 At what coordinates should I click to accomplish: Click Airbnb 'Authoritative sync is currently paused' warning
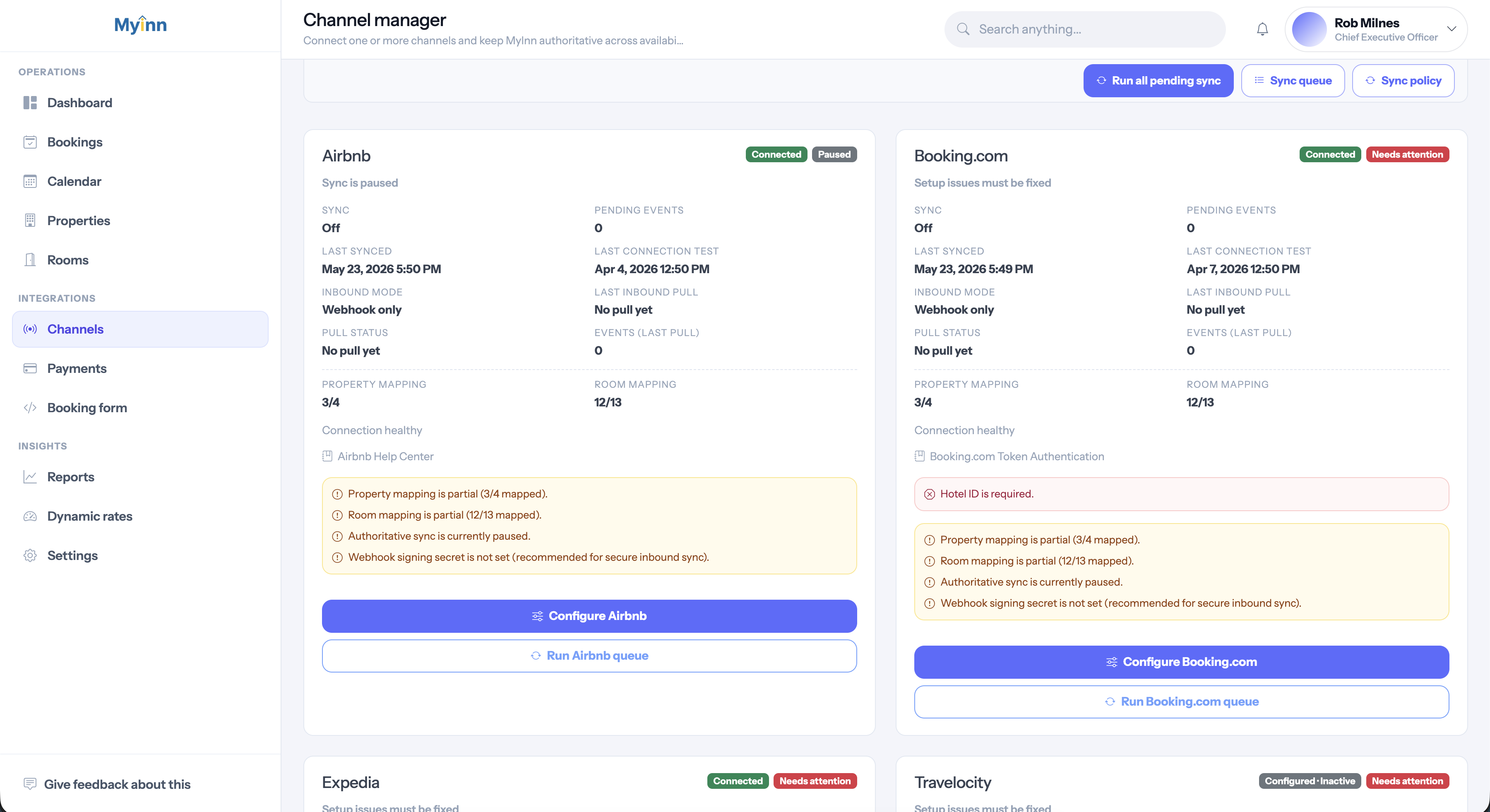439,536
